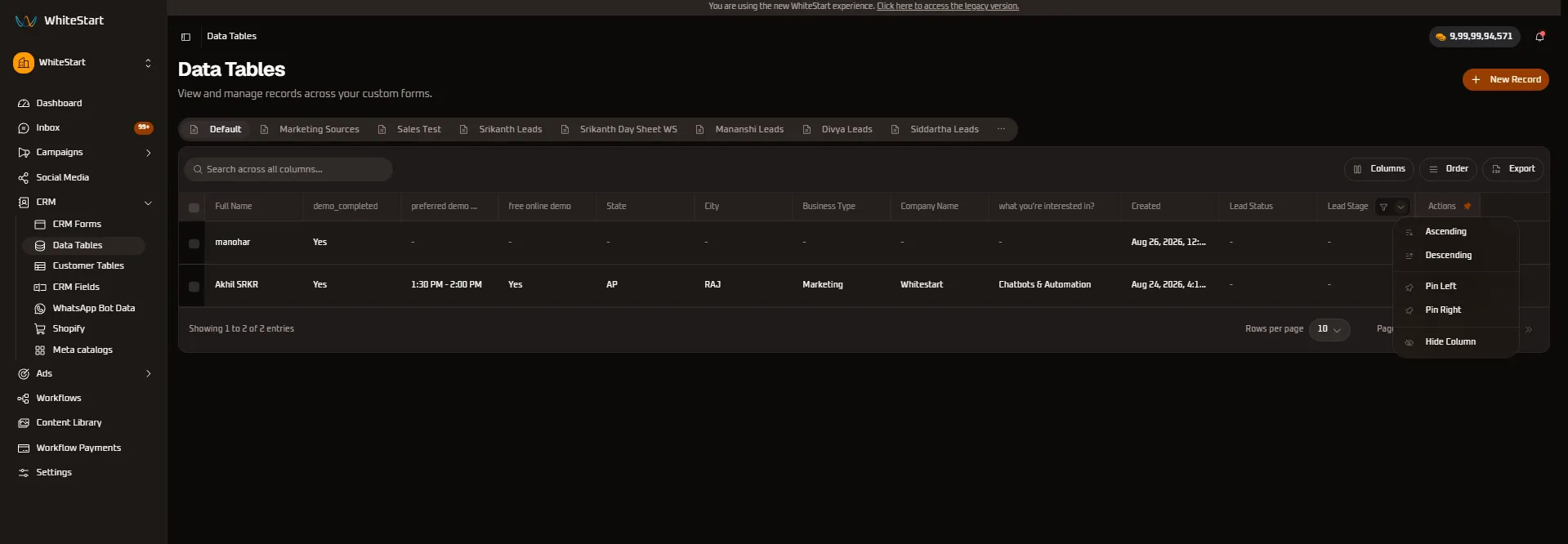Open the Divya Leads tab
Viewport: 1568px width, 544px height.
tap(838, 130)
